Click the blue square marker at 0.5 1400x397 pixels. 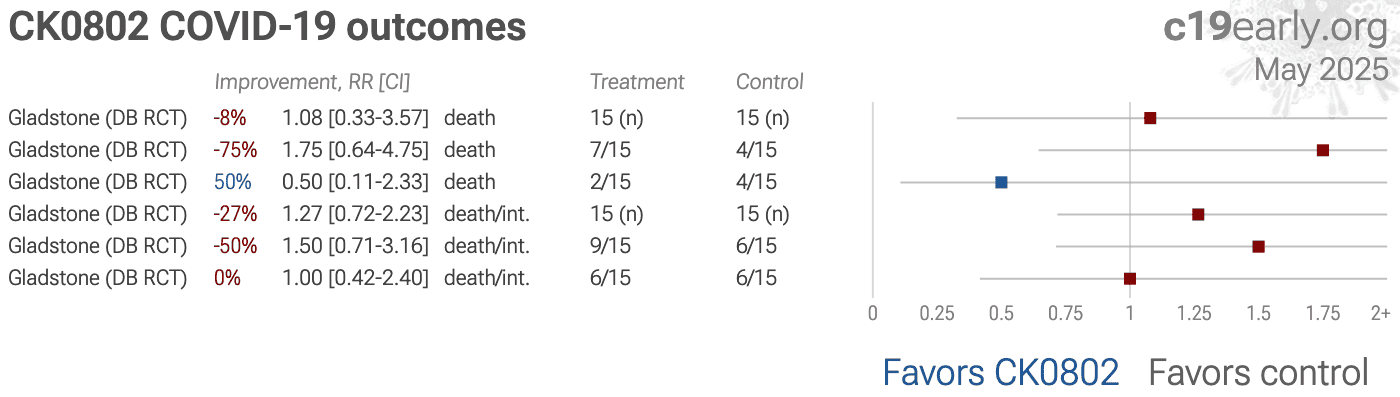click(x=1001, y=182)
